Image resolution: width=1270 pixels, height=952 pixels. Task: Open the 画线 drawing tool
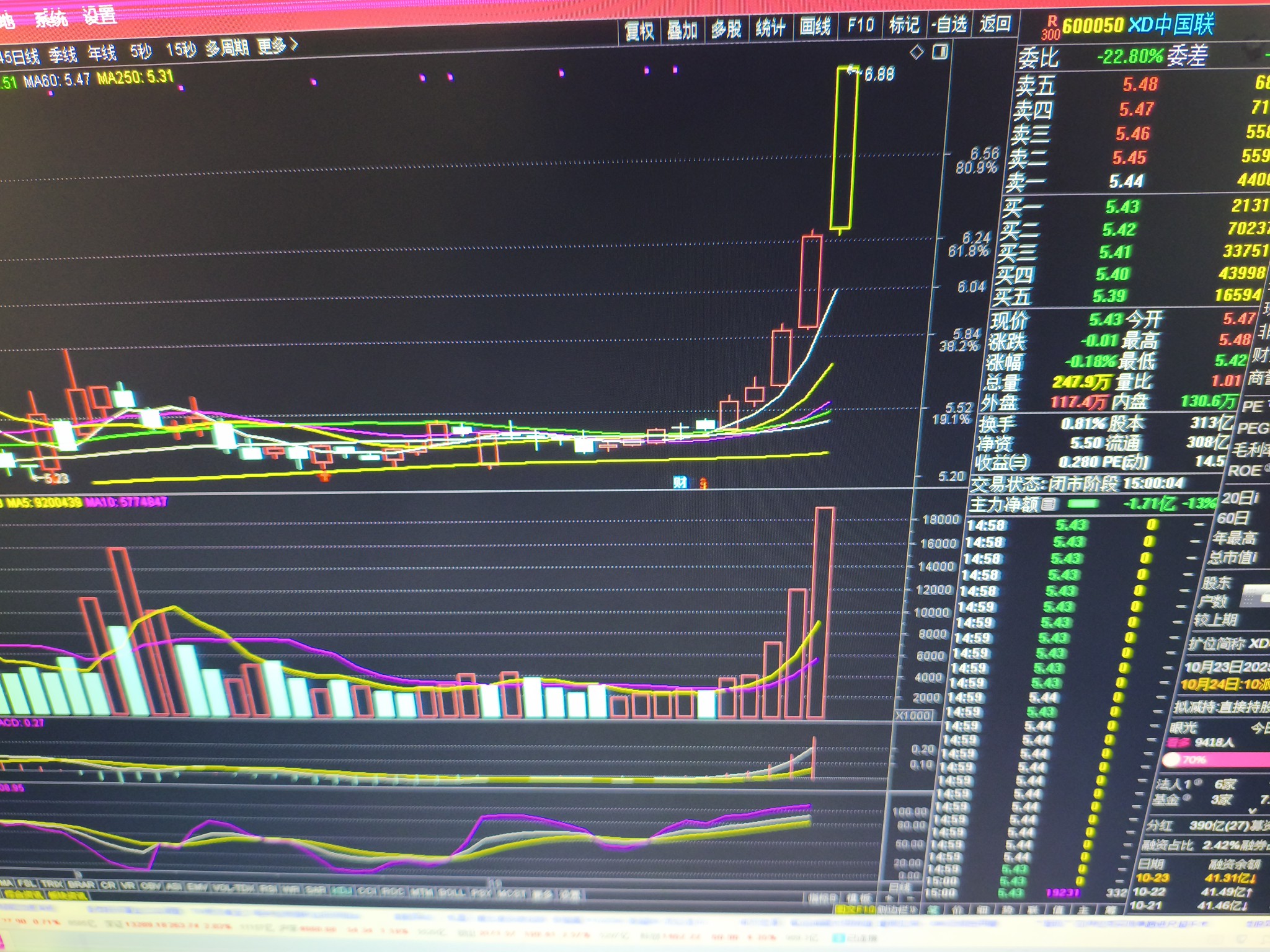pos(815,26)
